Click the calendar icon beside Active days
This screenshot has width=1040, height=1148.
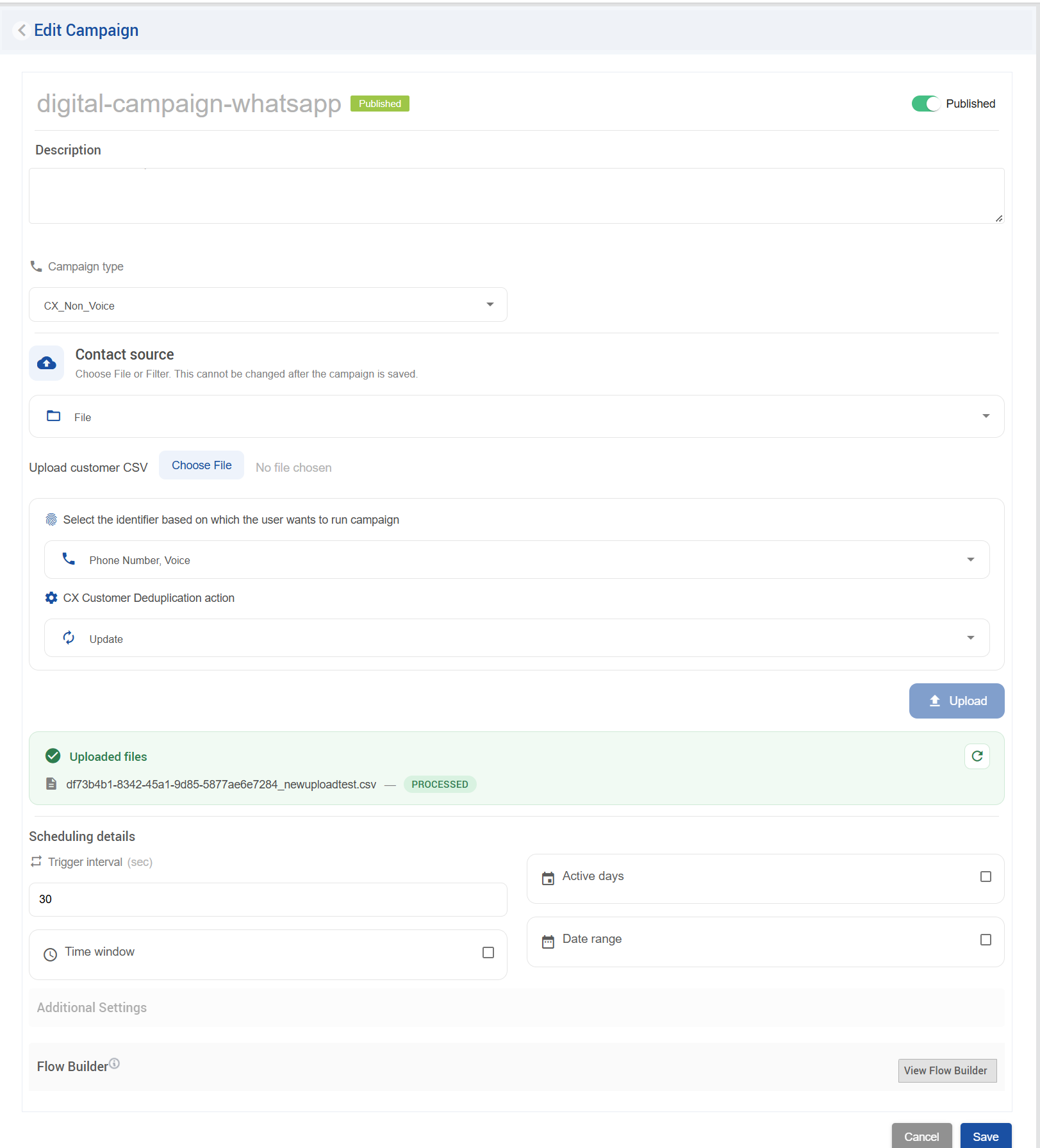[548, 878]
